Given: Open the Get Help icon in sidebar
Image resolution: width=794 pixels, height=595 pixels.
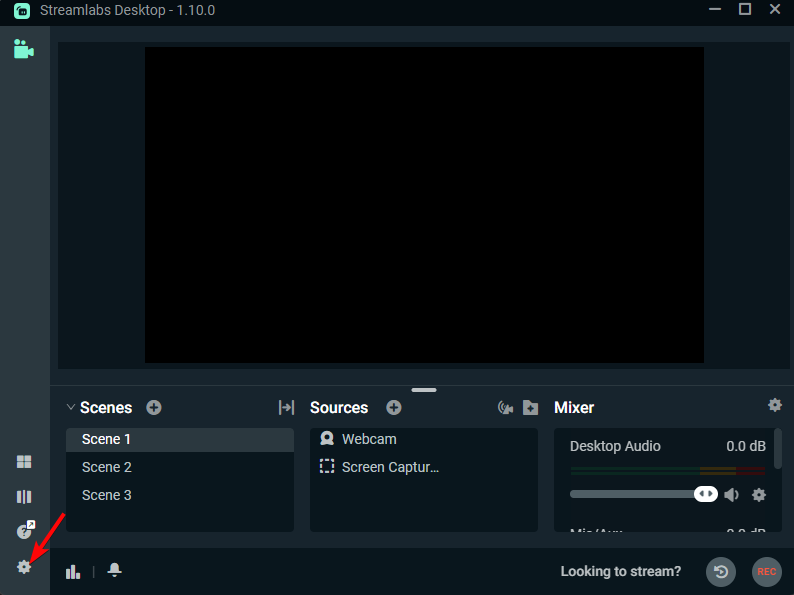Looking at the screenshot, I should [25, 530].
